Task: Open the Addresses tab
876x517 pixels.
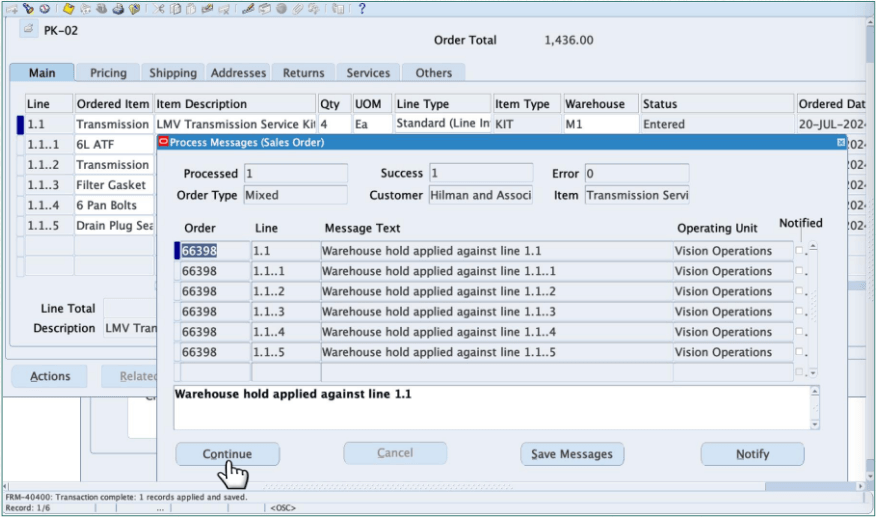Action: [x=238, y=73]
